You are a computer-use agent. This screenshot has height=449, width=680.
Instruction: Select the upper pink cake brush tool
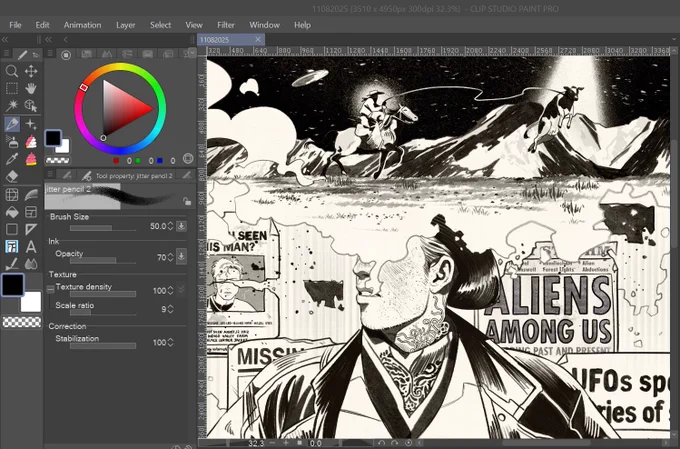(31, 141)
